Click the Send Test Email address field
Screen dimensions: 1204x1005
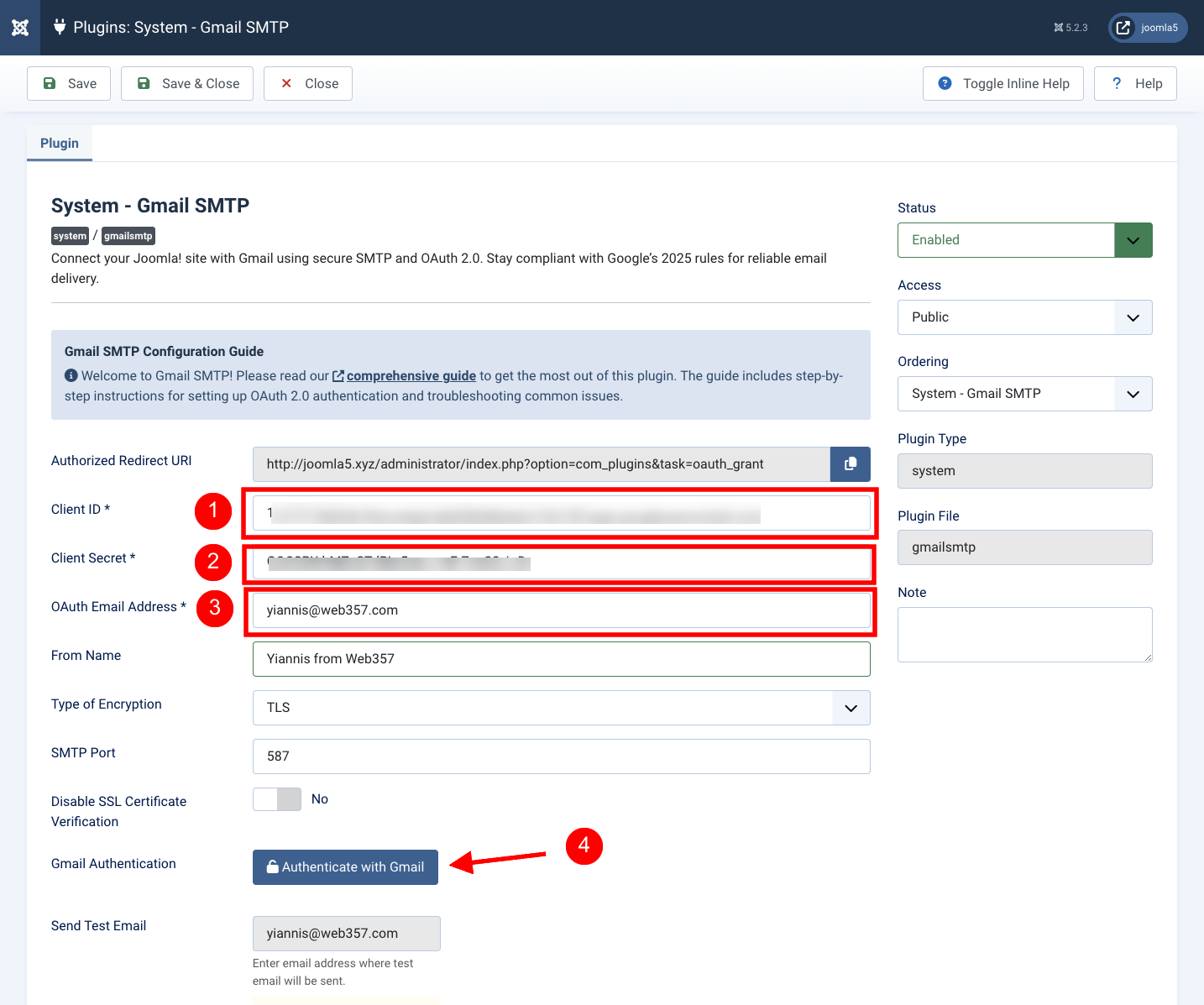(x=347, y=934)
